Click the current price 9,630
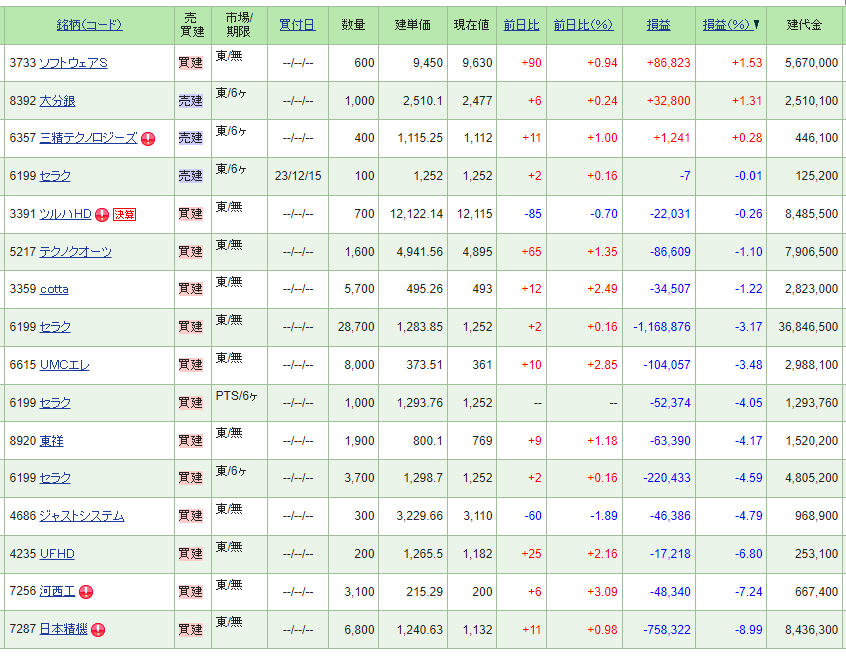846x659 pixels. [477, 63]
